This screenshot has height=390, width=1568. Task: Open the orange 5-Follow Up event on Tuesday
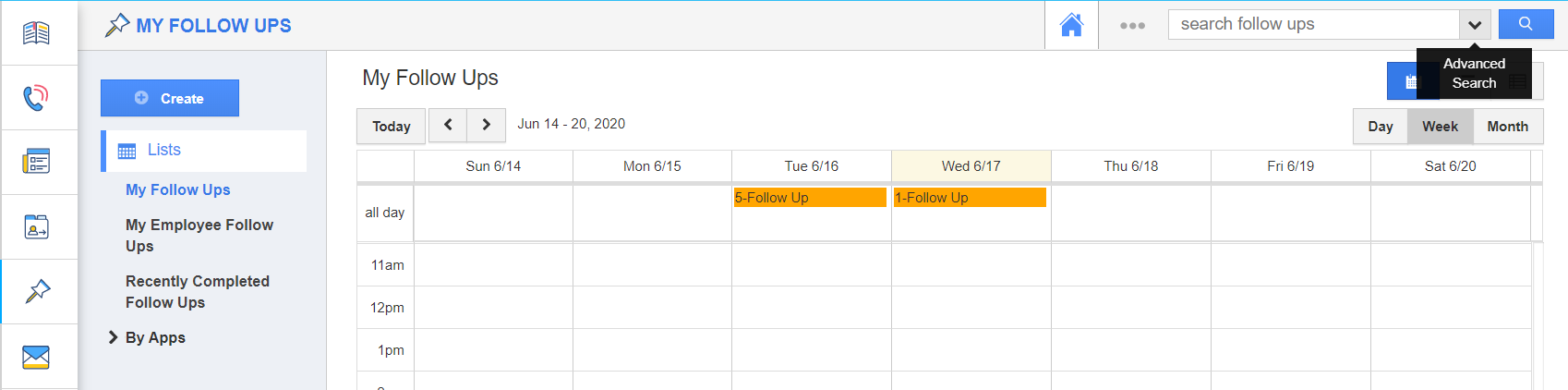[x=810, y=198]
